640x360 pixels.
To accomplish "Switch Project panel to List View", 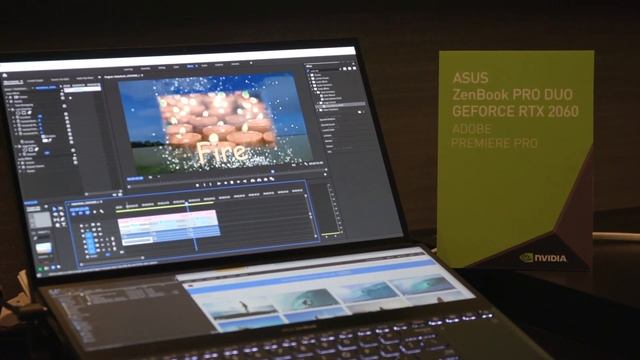I will [x=47, y=268].
